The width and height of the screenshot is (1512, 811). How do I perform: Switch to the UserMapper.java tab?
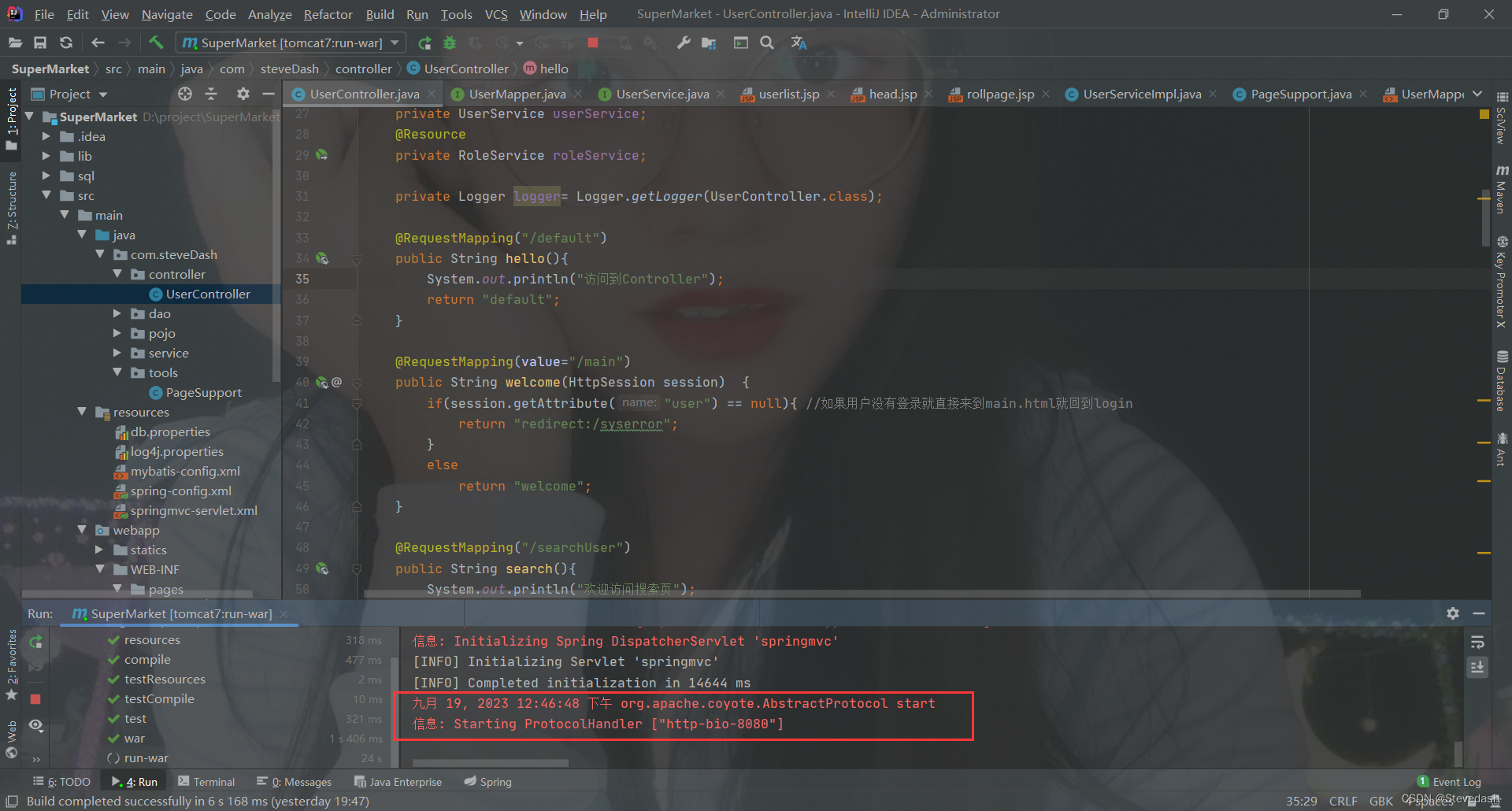pos(517,94)
